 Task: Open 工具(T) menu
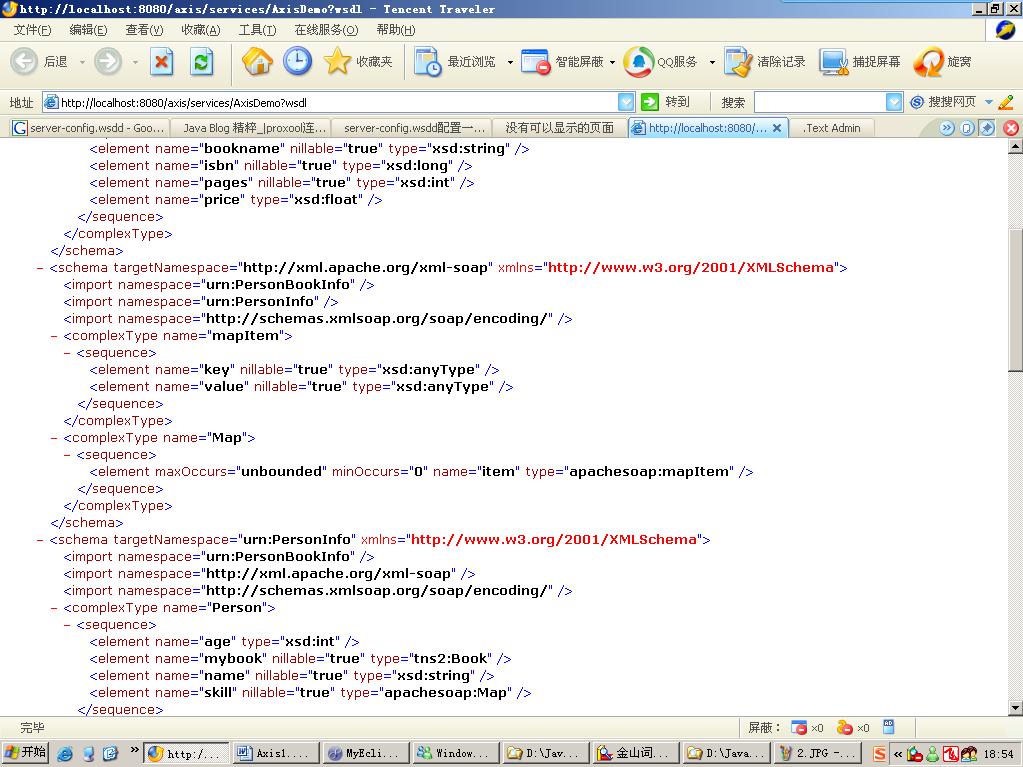(x=257, y=30)
